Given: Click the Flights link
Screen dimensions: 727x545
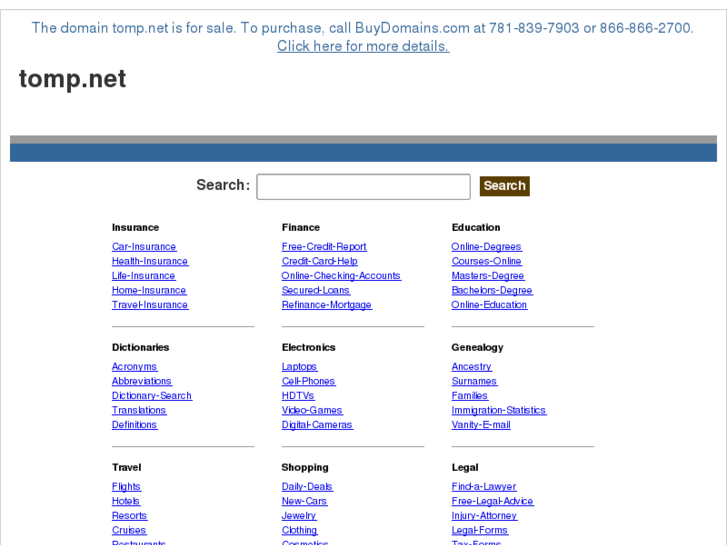Looking at the screenshot, I should (x=126, y=487).
